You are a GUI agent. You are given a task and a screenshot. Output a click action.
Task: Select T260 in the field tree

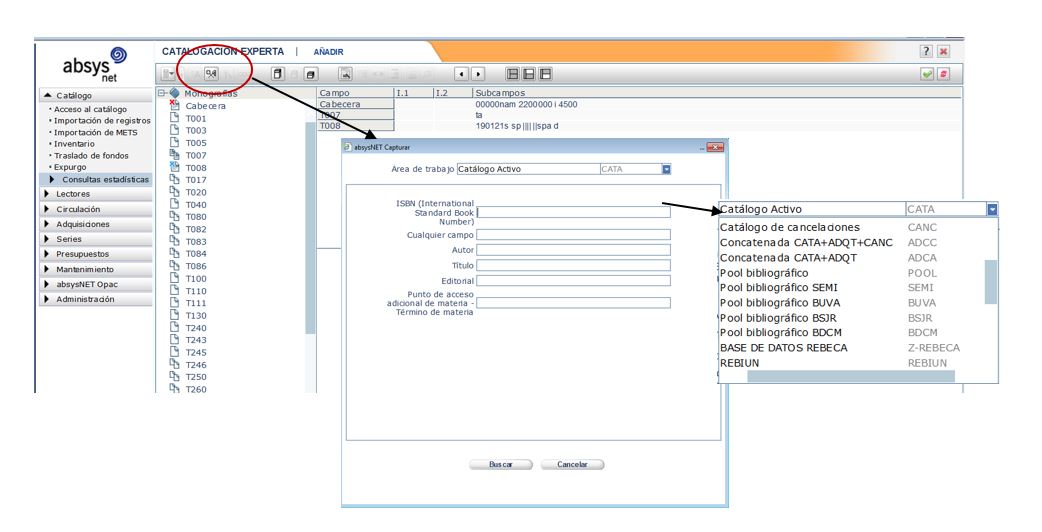[196, 389]
